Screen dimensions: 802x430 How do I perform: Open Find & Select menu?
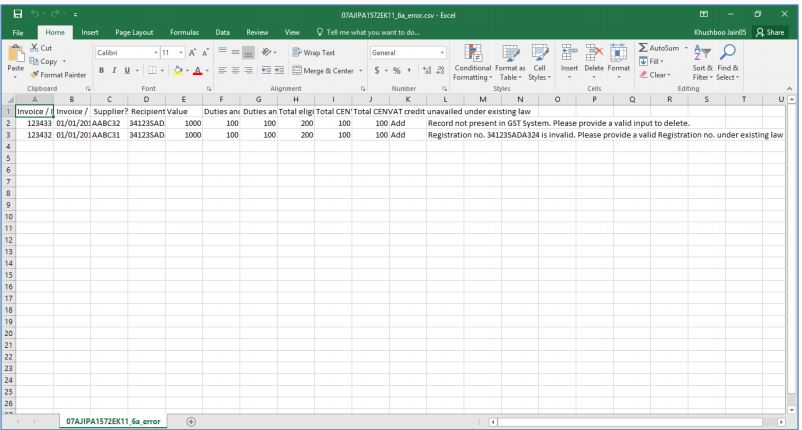728,62
